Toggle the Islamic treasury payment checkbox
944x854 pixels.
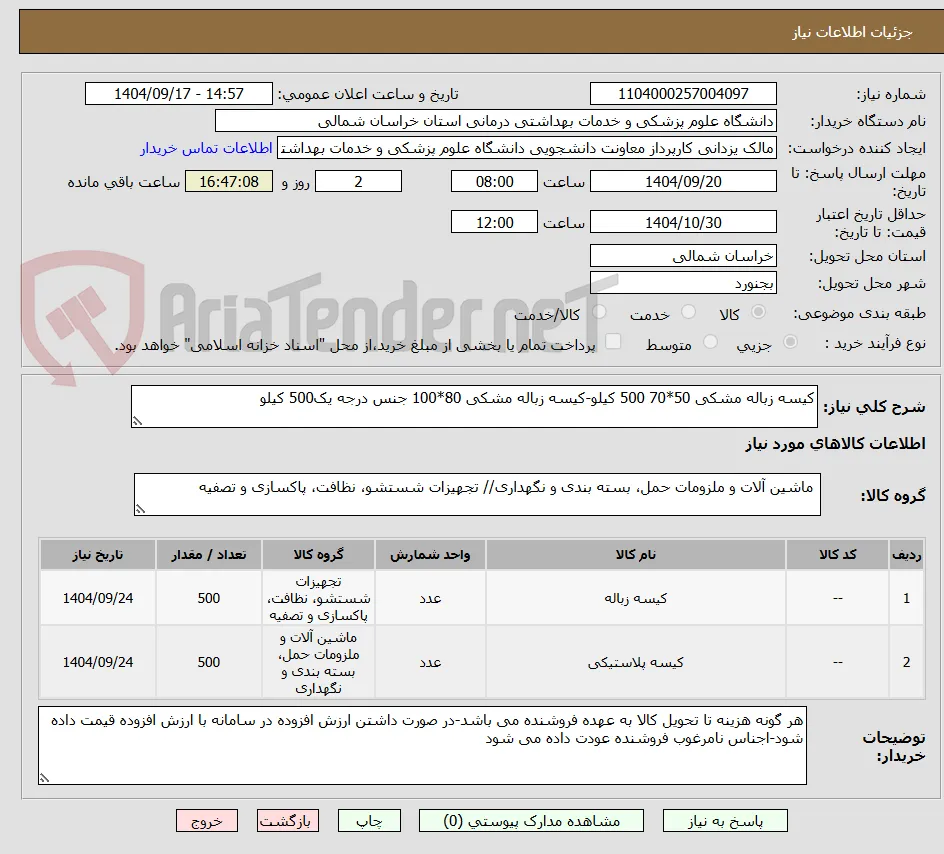coord(613,341)
